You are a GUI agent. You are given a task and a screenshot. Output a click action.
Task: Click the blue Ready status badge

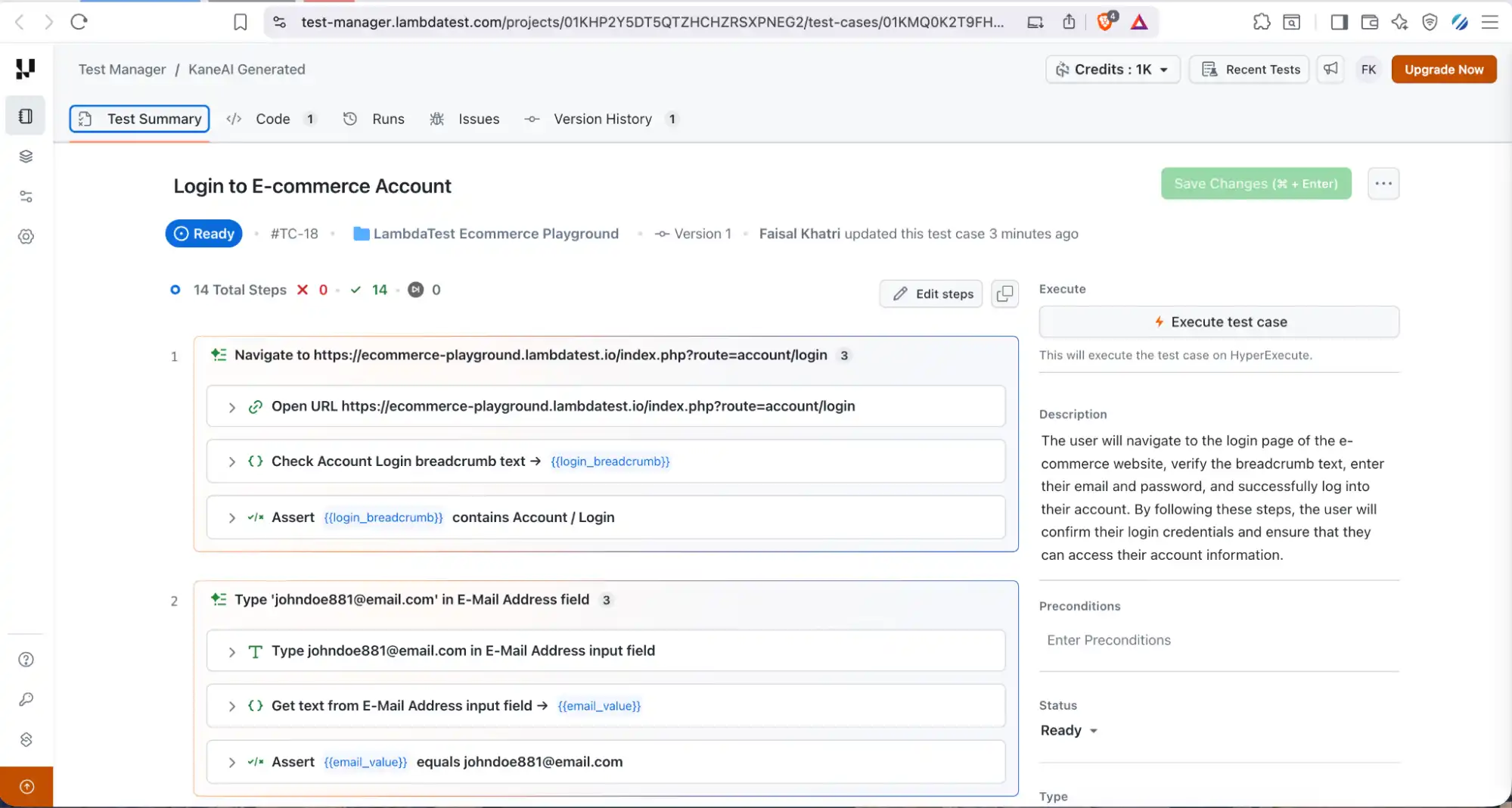(x=203, y=234)
